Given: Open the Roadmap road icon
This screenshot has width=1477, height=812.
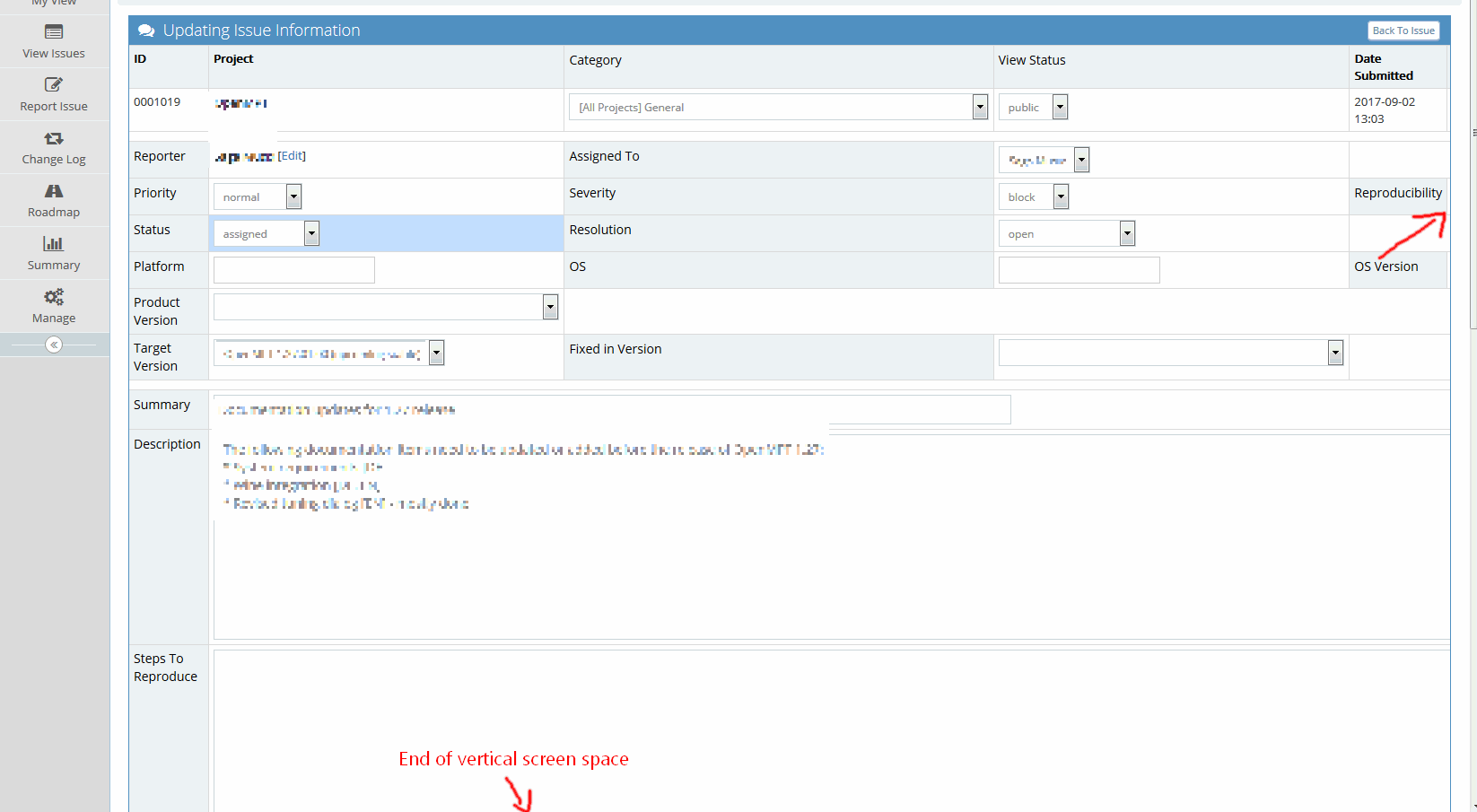Looking at the screenshot, I should point(54,191).
